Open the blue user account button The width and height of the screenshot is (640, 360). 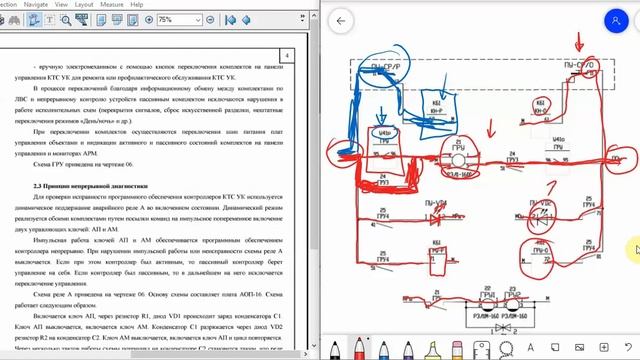coord(616,21)
